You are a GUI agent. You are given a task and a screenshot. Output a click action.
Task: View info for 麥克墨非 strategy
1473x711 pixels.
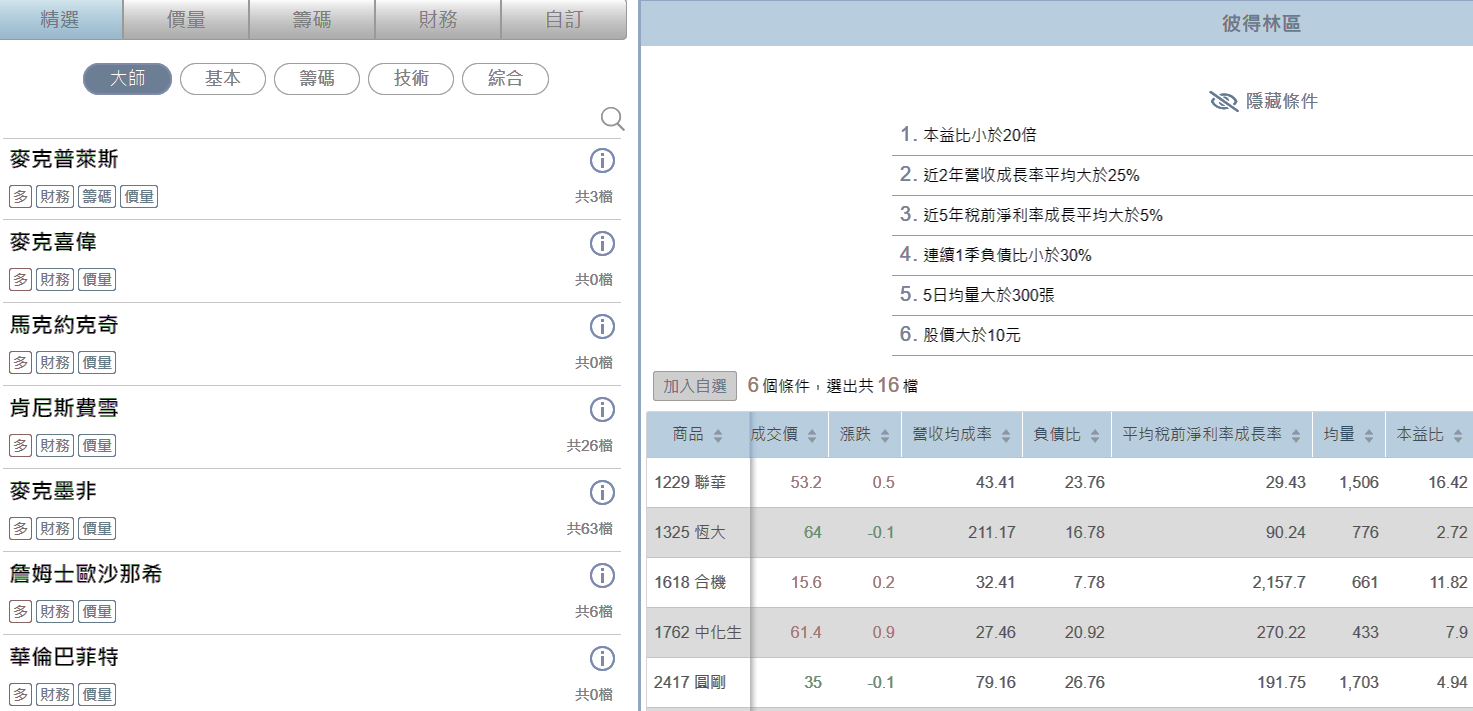click(x=602, y=493)
